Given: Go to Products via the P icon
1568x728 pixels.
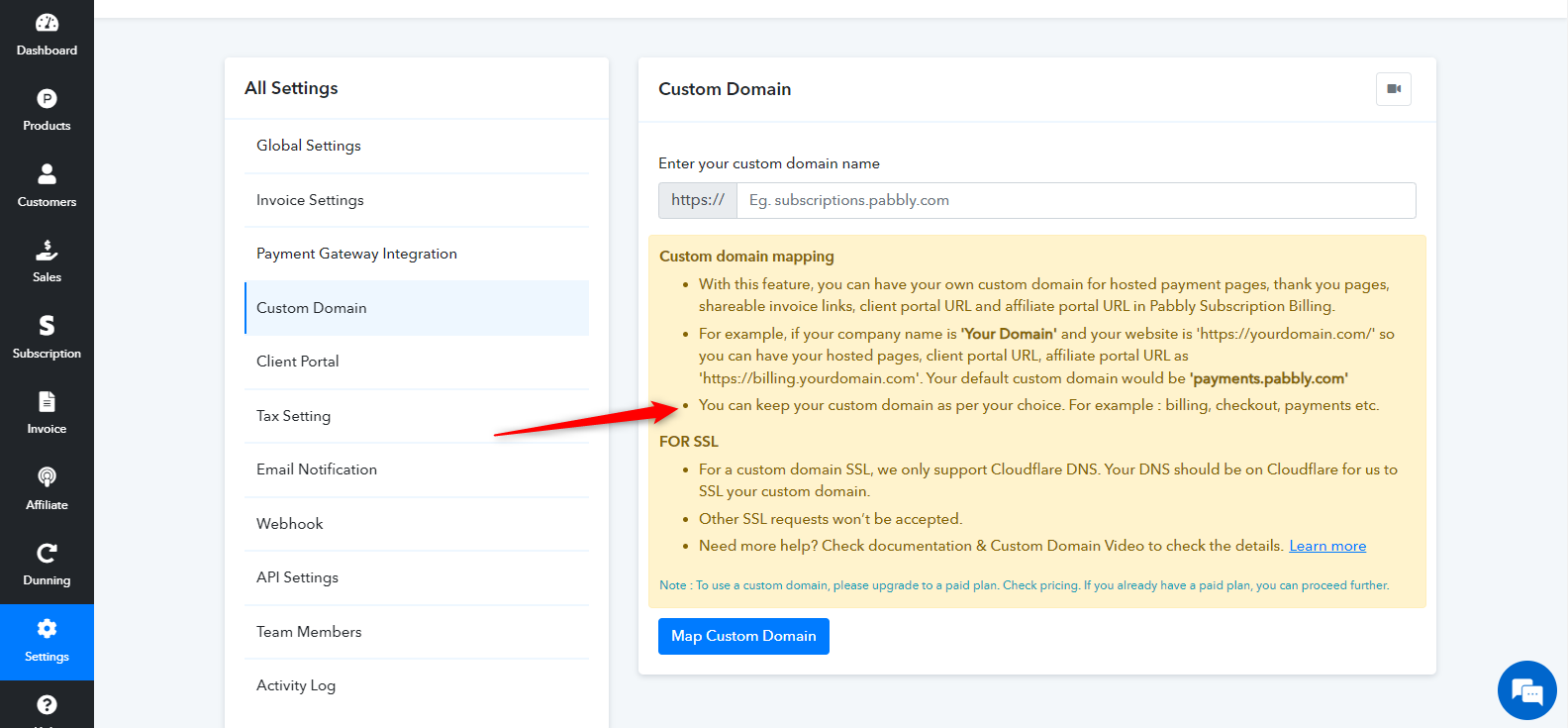Looking at the screenshot, I should pos(47,98).
